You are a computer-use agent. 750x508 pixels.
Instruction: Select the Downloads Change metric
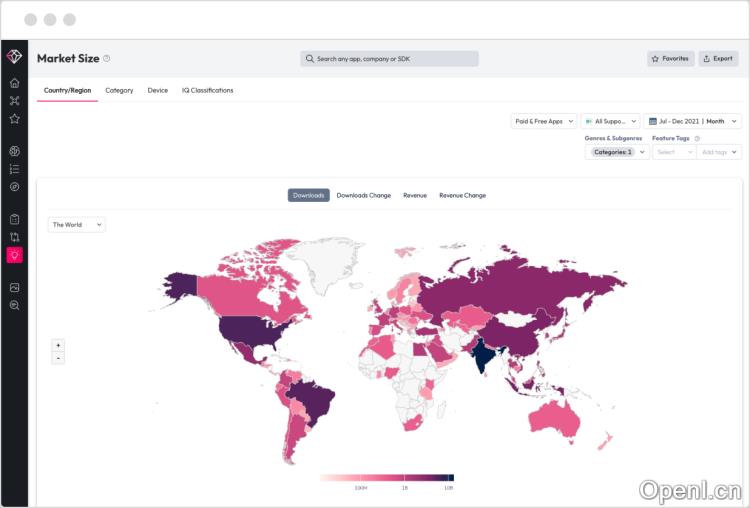tap(364, 195)
